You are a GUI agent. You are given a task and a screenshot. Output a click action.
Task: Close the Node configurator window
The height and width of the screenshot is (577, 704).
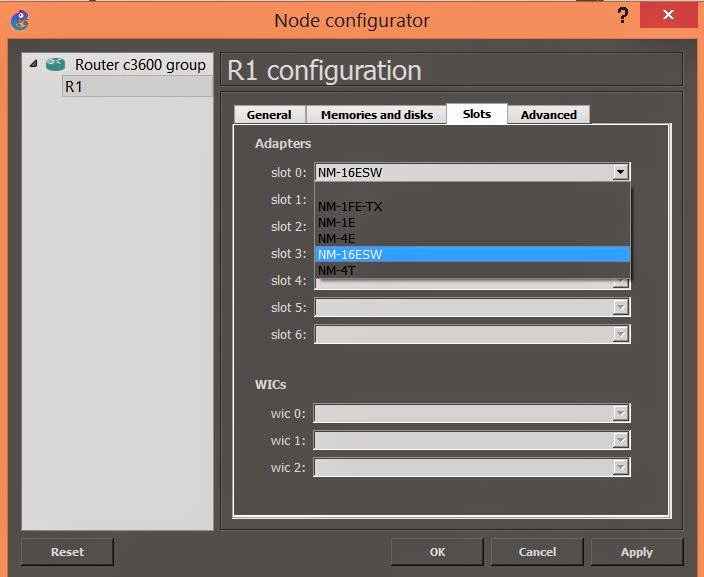668,15
